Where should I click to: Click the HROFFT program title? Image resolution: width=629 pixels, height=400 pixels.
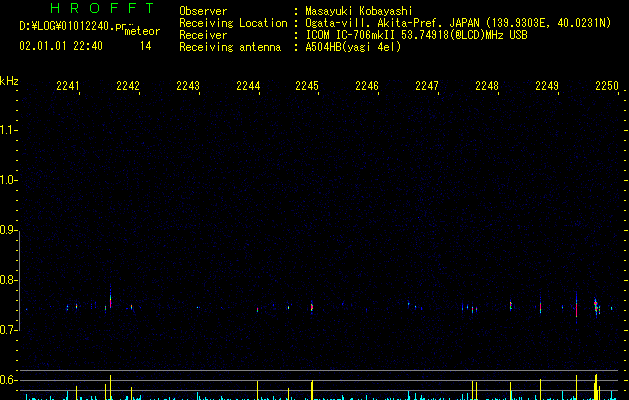103,8
